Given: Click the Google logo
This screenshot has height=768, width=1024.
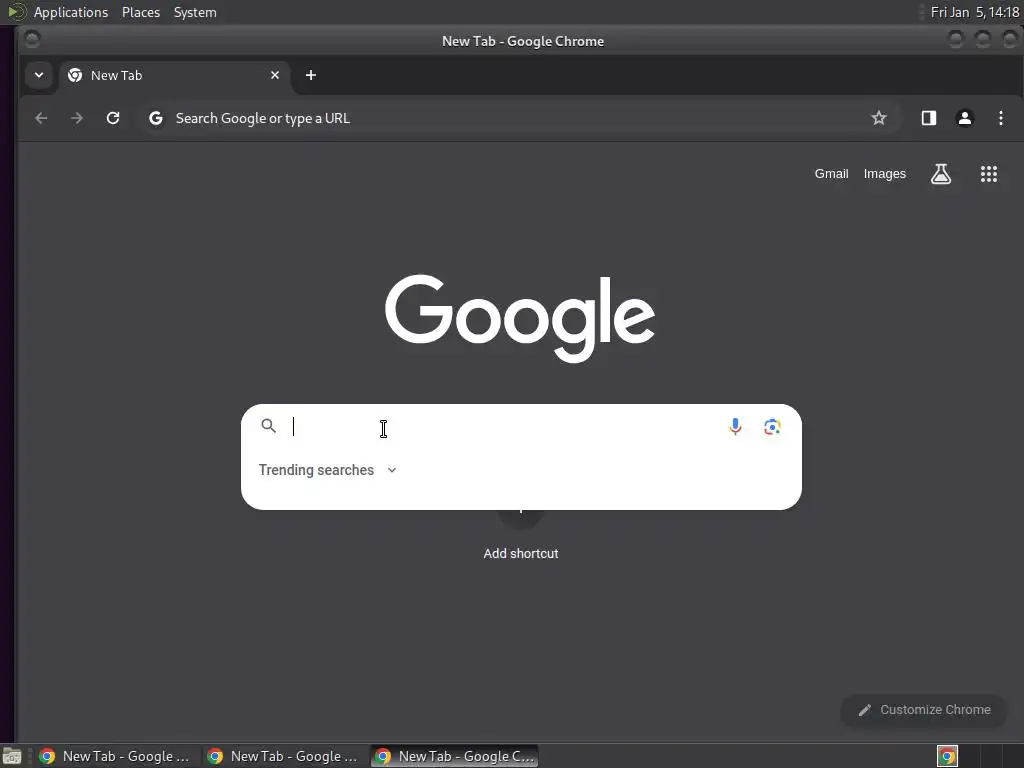Looking at the screenshot, I should pyautogui.click(x=520, y=318).
